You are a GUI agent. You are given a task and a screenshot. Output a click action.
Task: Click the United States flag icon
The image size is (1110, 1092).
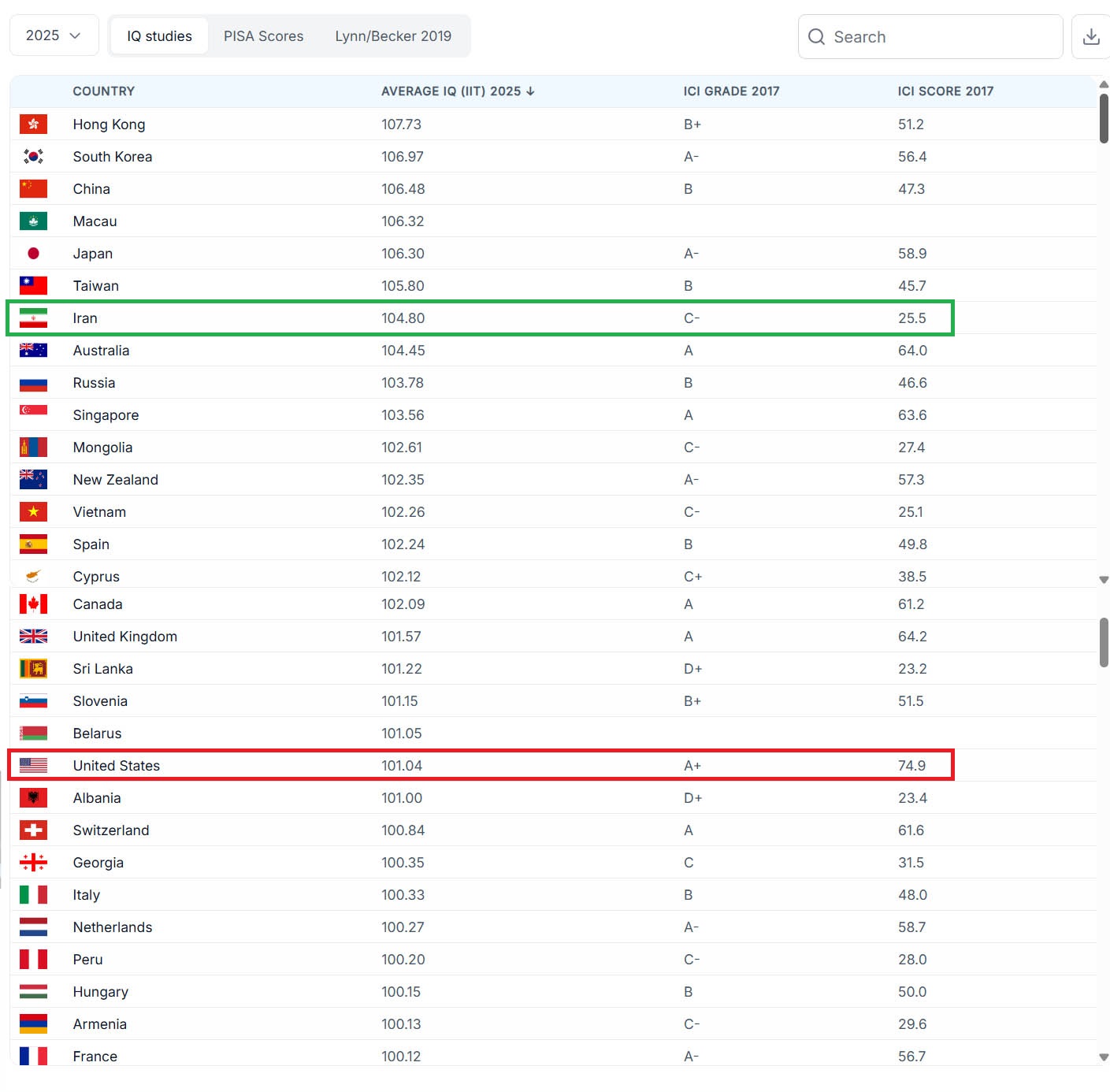coord(33,766)
